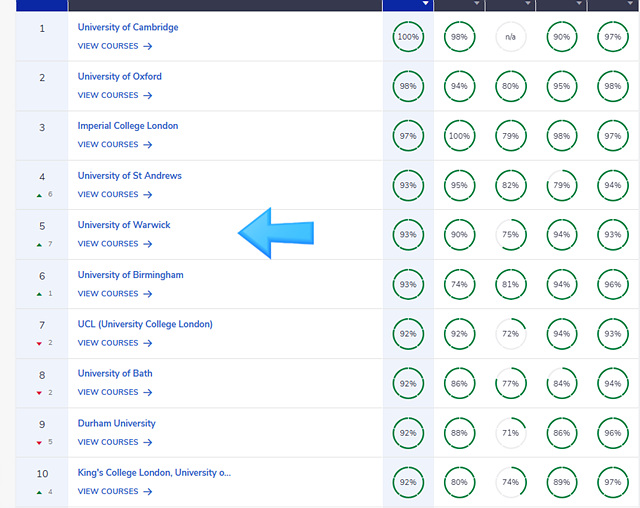640x508 pixels.
Task: View courses for UCL
Action: tap(115, 343)
